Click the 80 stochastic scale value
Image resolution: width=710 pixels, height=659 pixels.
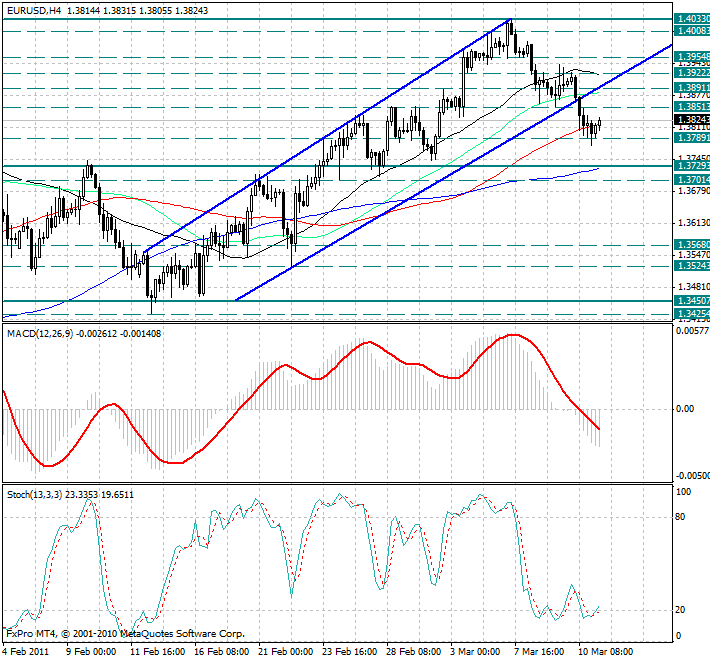pos(680,517)
